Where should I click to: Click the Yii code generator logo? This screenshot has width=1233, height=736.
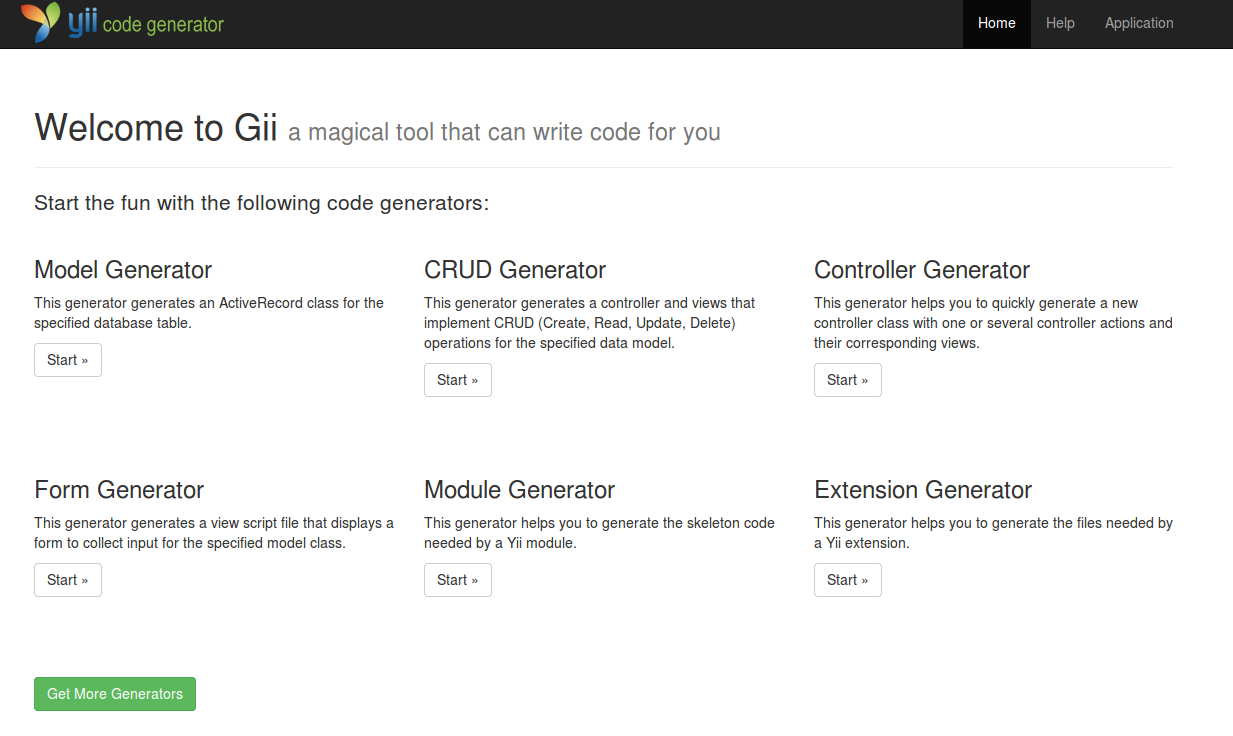pyautogui.click(x=122, y=23)
